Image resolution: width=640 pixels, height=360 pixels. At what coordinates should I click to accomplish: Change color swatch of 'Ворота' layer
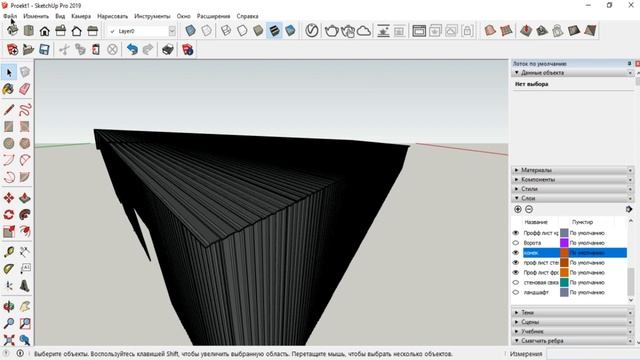564,243
